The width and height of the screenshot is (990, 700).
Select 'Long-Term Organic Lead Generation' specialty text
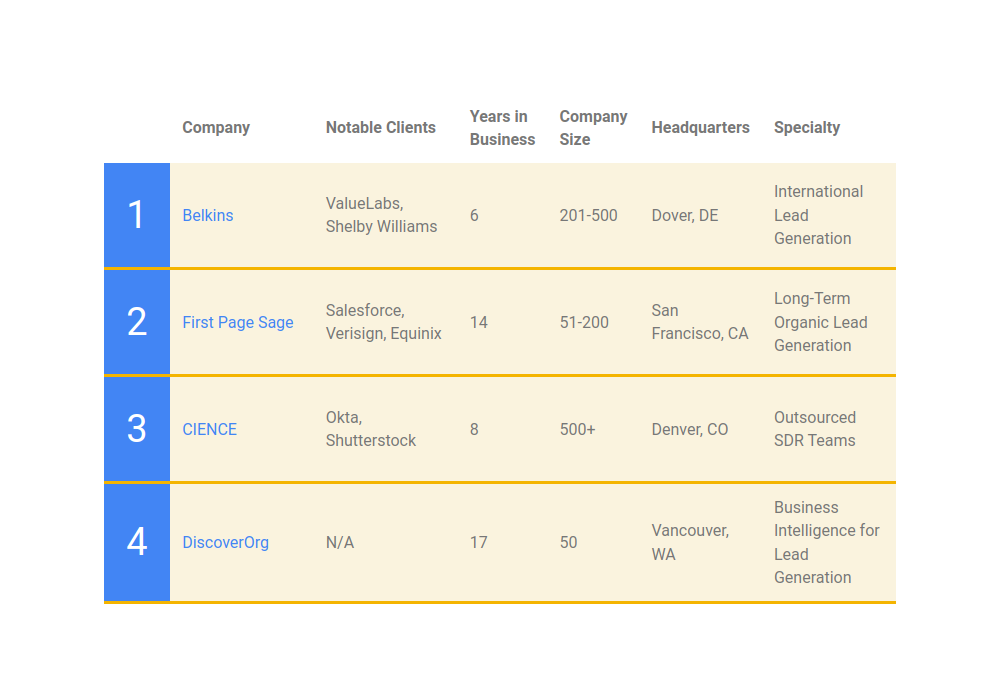click(x=821, y=323)
